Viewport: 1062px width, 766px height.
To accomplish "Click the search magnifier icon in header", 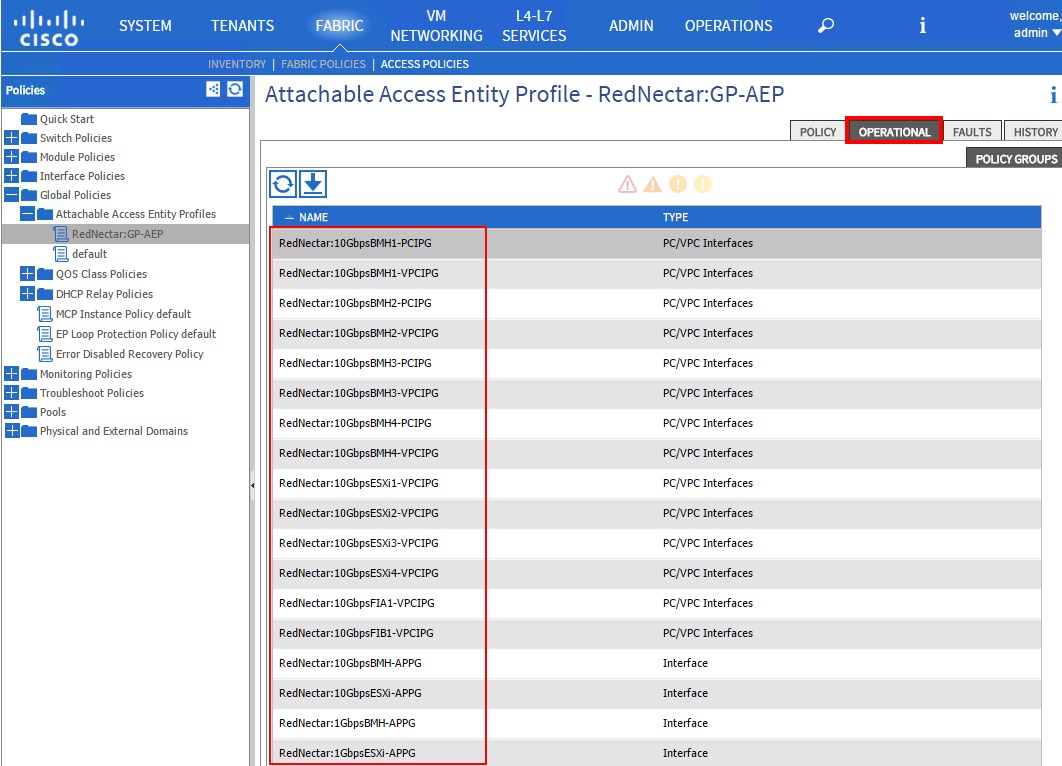I will [x=825, y=26].
